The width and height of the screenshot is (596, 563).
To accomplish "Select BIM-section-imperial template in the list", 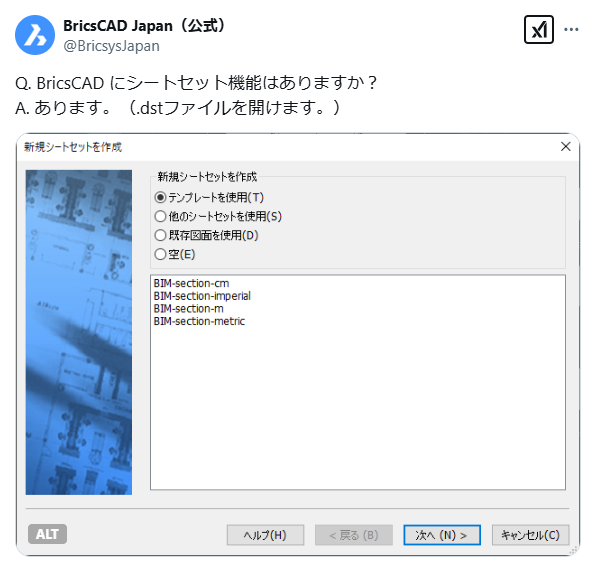I will coord(202,296).
